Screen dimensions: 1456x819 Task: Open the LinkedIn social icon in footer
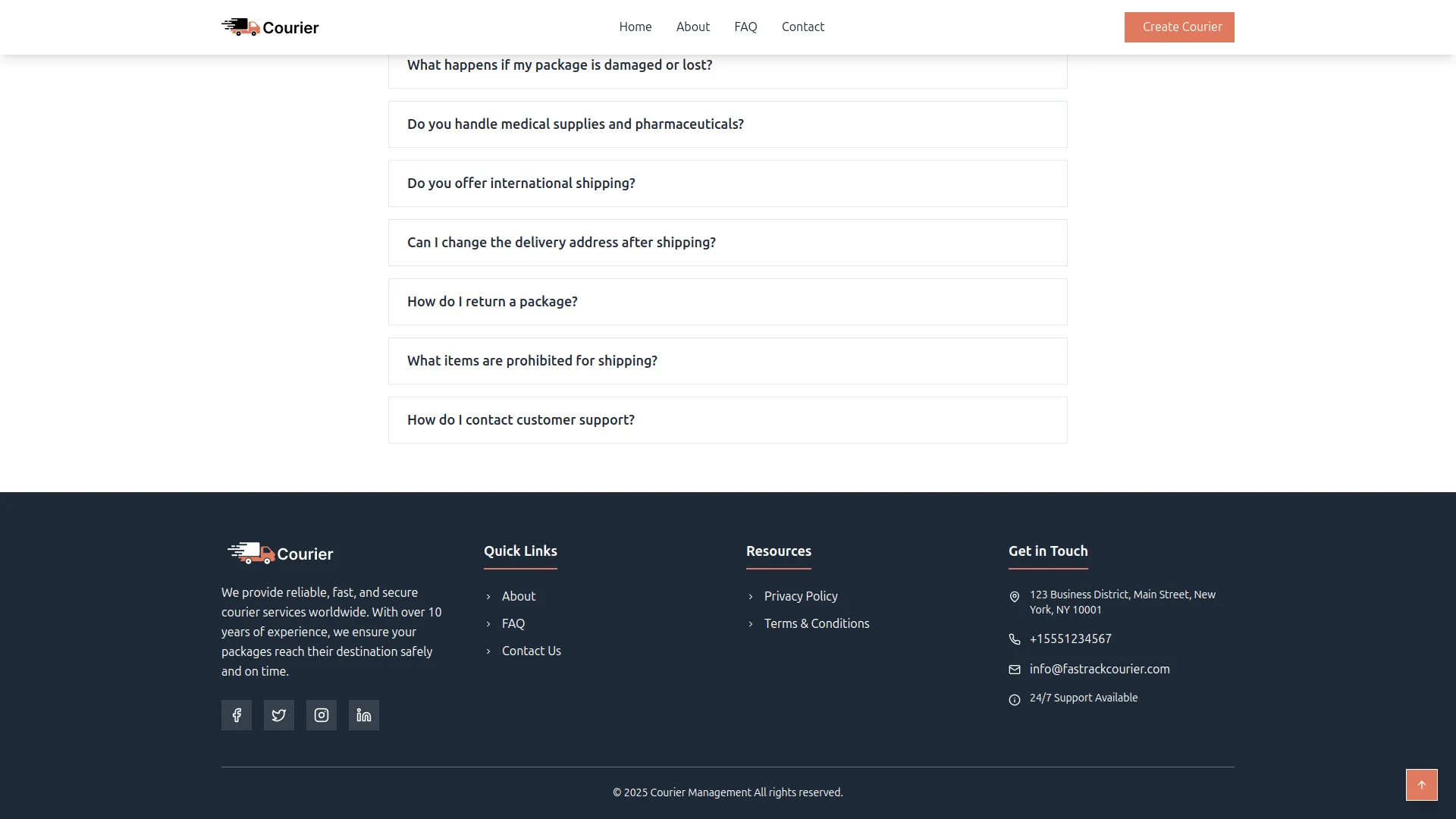coord(364,715)
